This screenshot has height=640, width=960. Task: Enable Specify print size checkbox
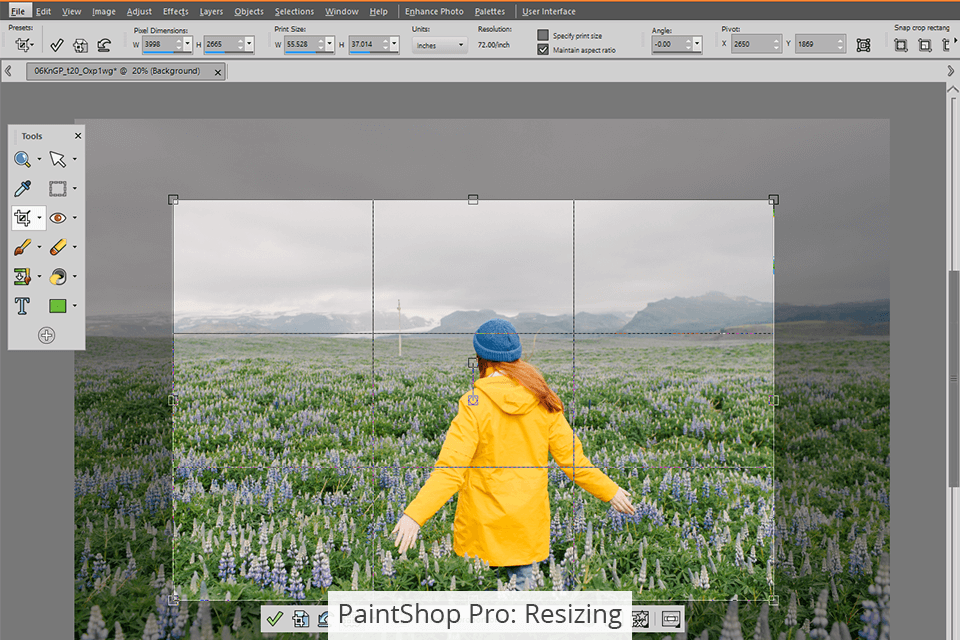pyautogui.click(x=542, y=35)
